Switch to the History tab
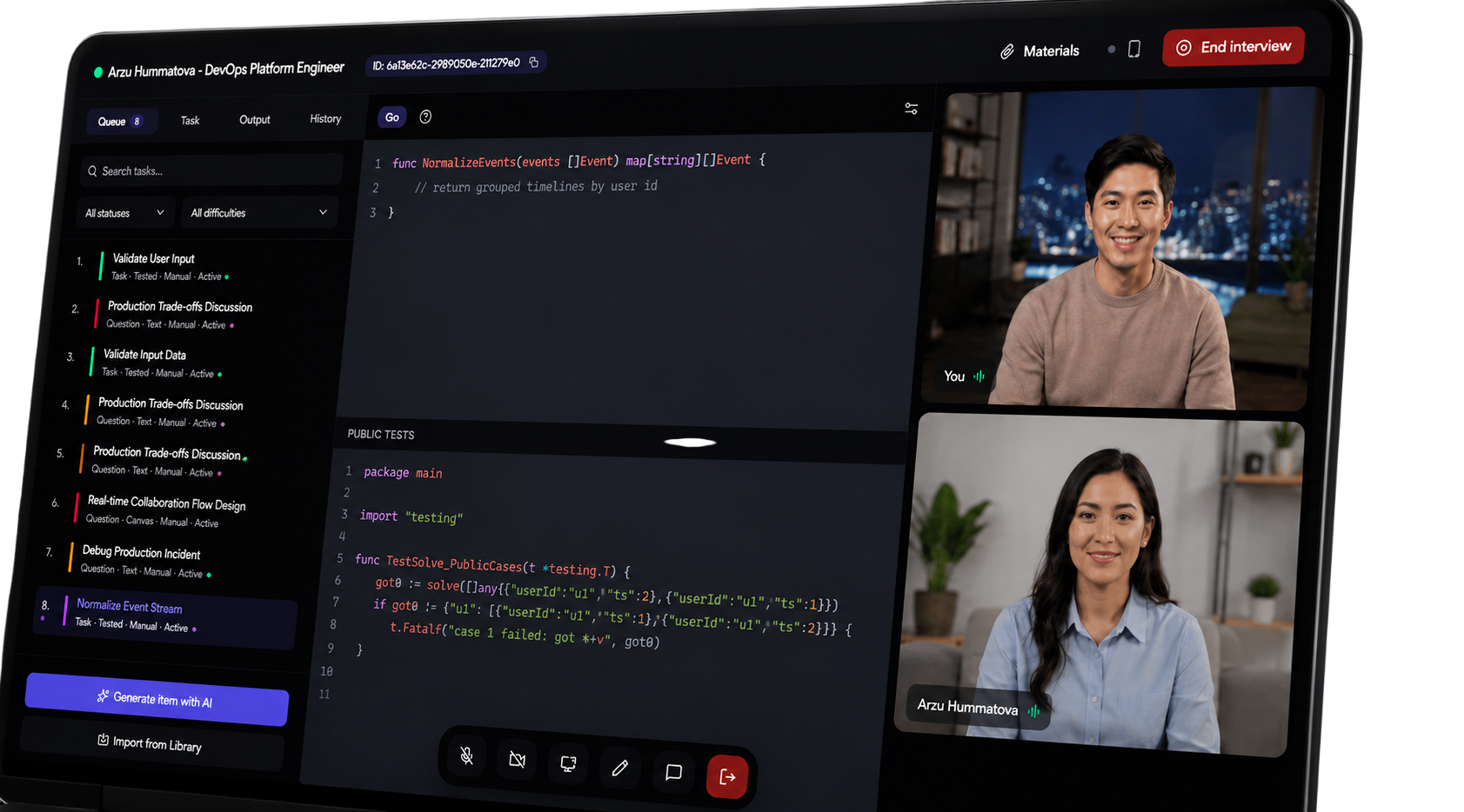Image resolution: width=1464 pixels, height=812 pixels. [x=325, y=118]
